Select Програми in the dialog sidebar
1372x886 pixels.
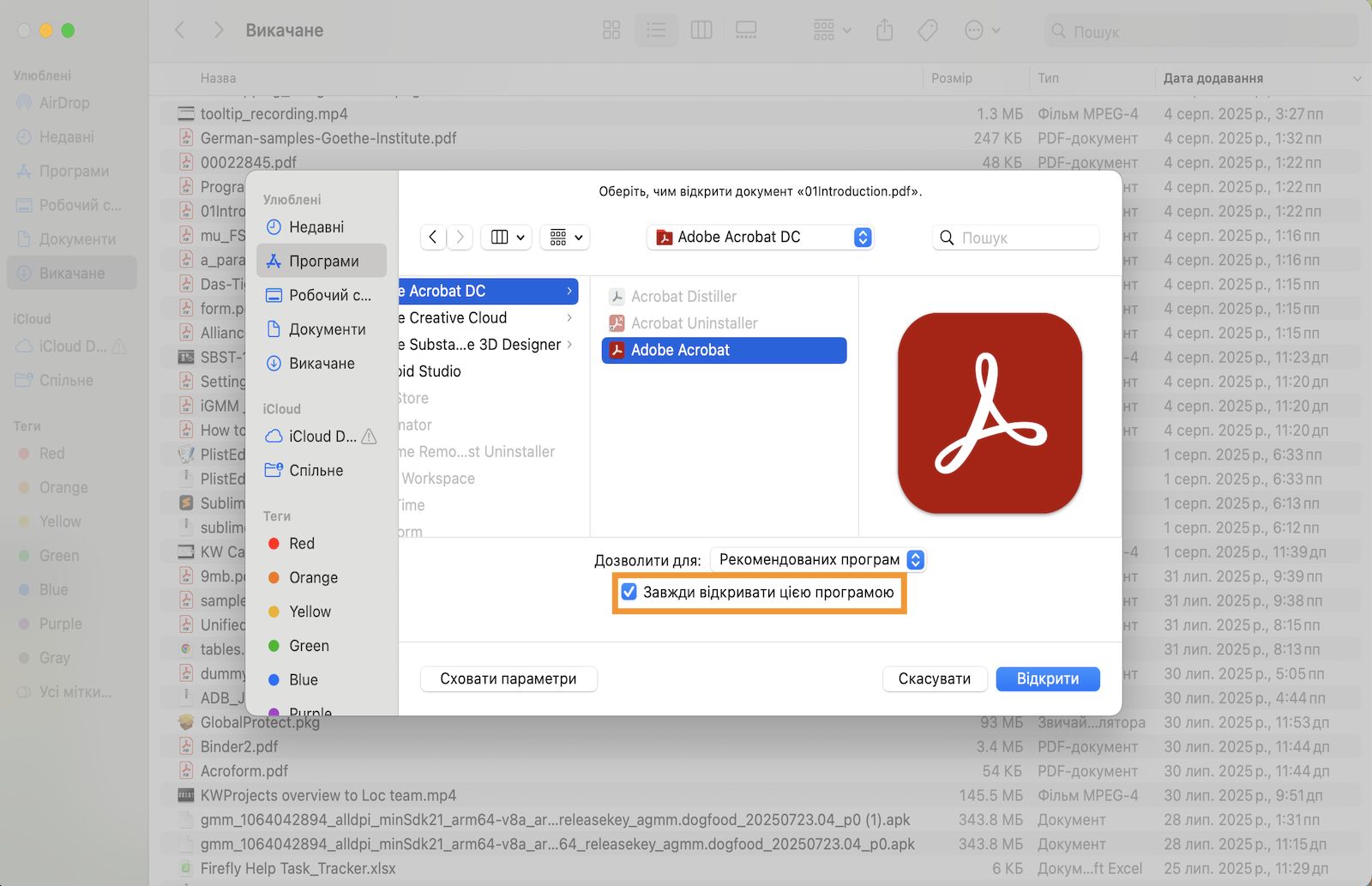(322, 261)
